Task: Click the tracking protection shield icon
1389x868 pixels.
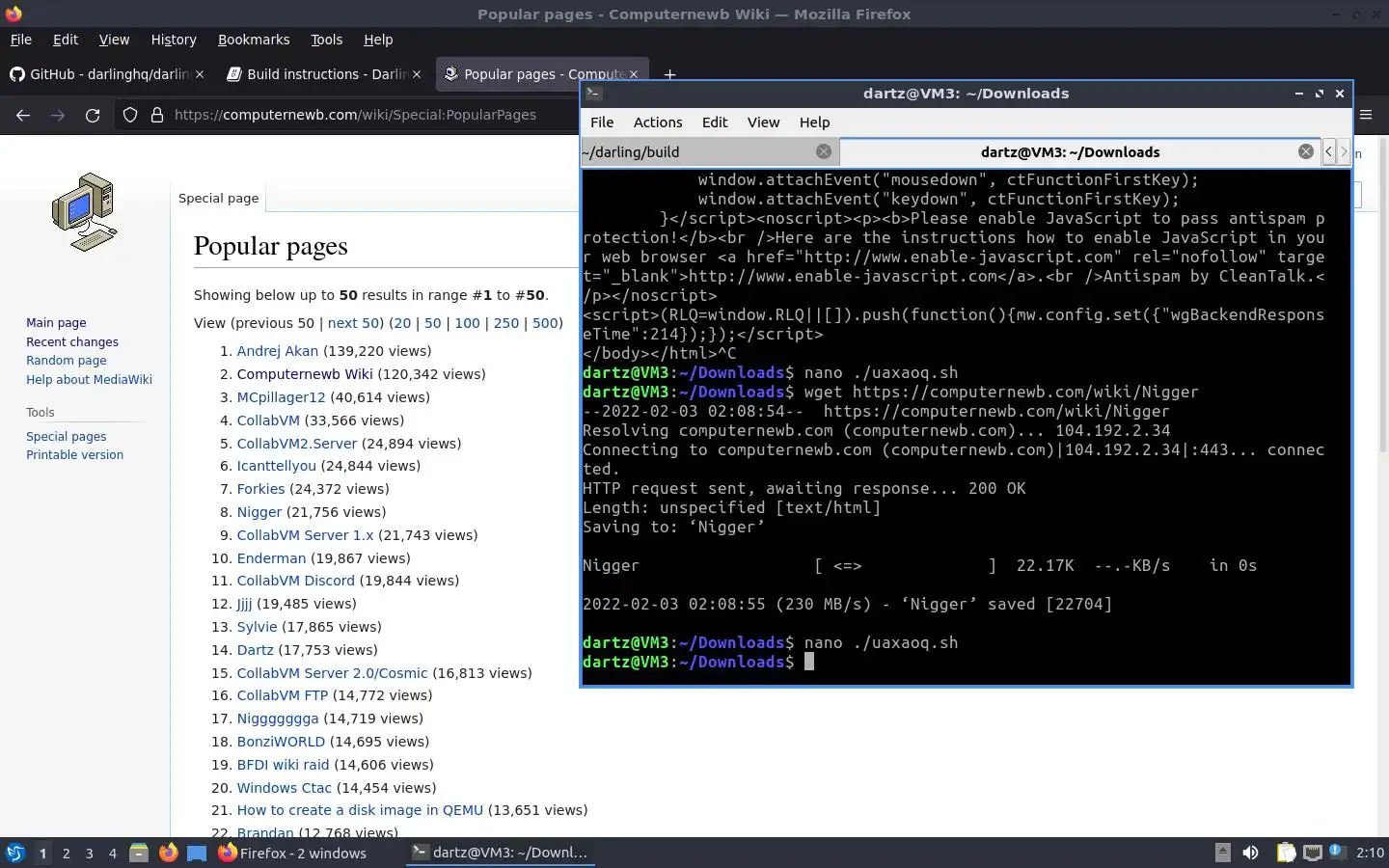Action: (x=130, y=115)
